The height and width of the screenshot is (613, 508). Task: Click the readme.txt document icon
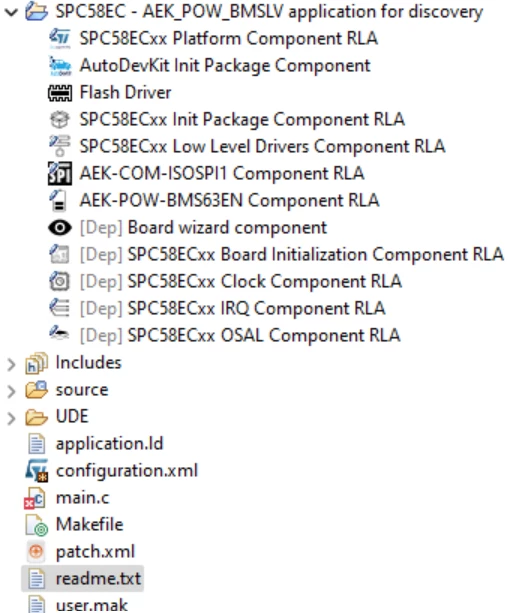click(x=36, y=579)
